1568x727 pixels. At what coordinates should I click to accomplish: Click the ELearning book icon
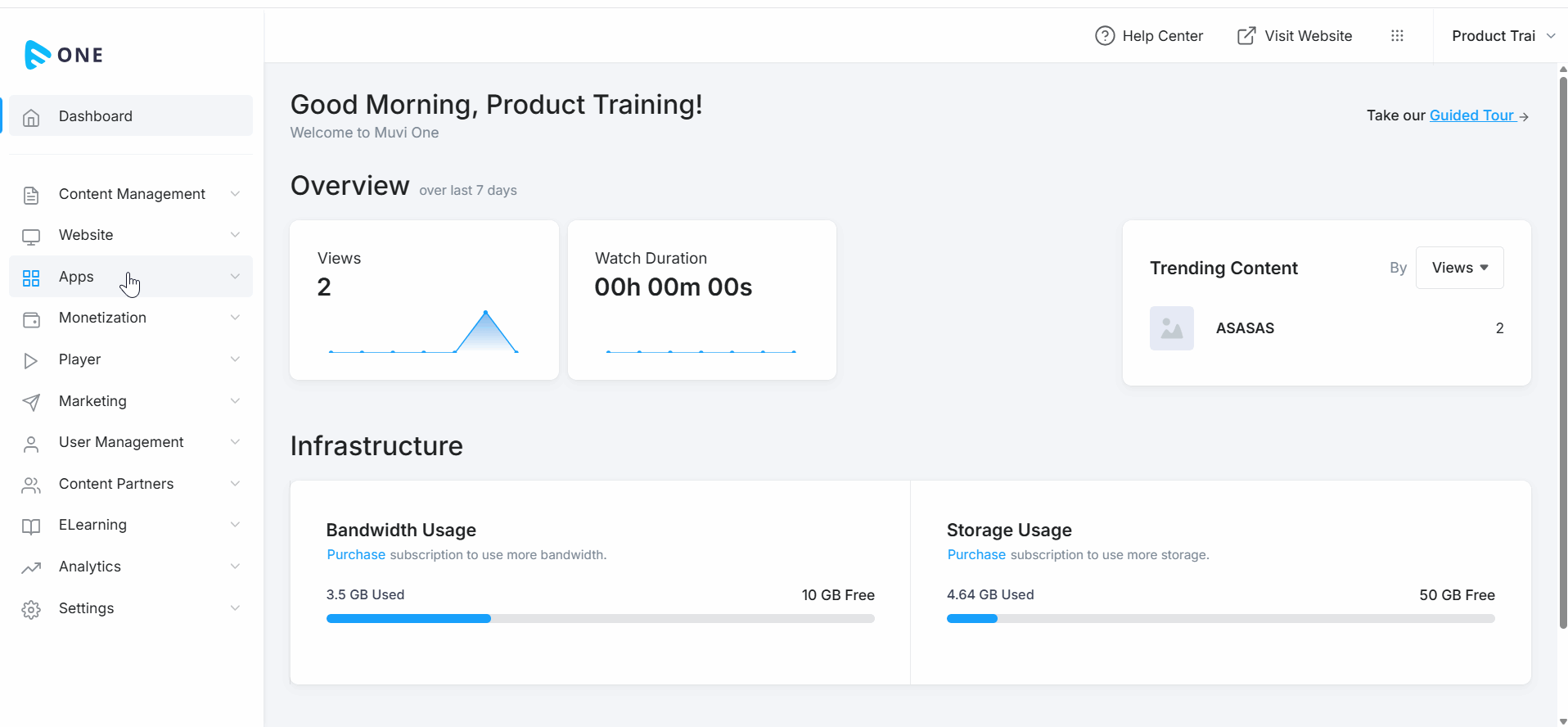pos(31,526)
